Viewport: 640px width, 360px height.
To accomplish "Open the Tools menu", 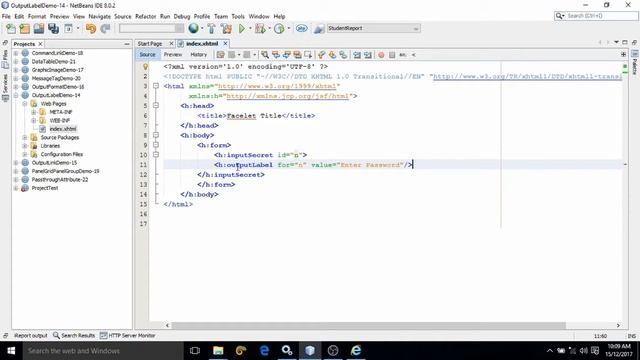I will click(x=238, y=16).
